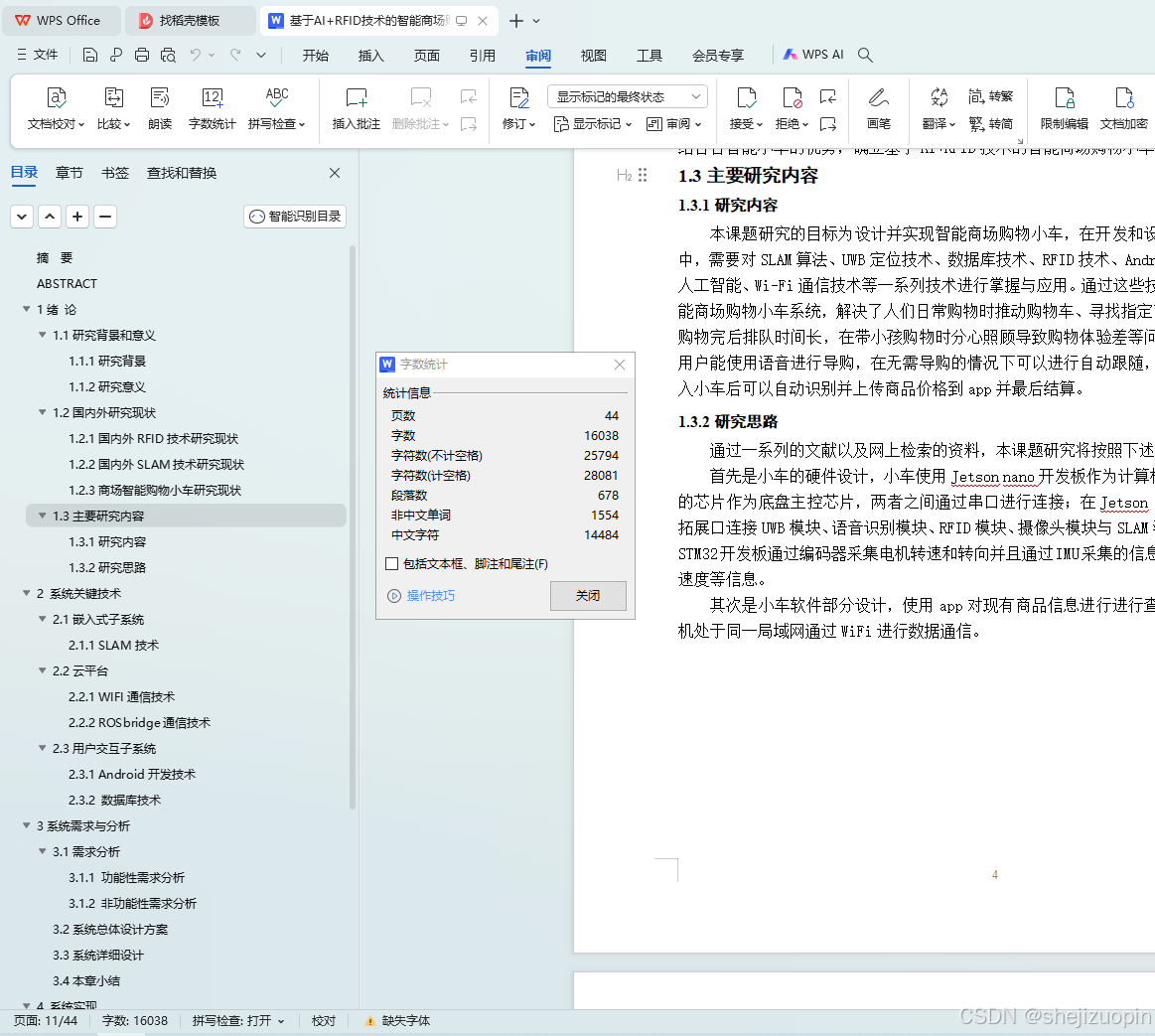Select 2.3.1 Android 开发技术 entry
Viewport: 1155px width, 1036px height.
click(132, 774)
